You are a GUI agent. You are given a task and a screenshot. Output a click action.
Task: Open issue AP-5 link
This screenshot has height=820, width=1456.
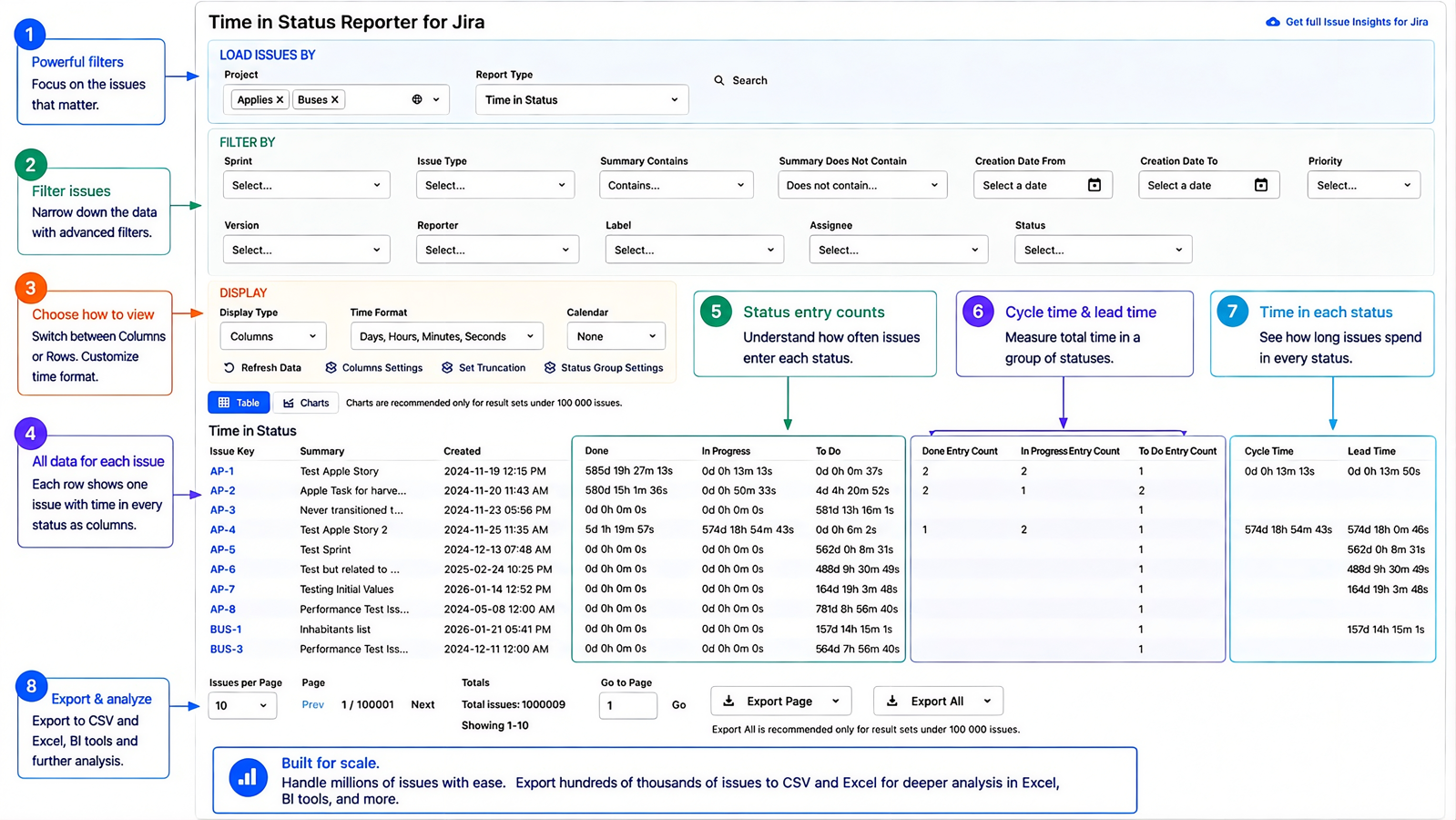tap(222, 549)
